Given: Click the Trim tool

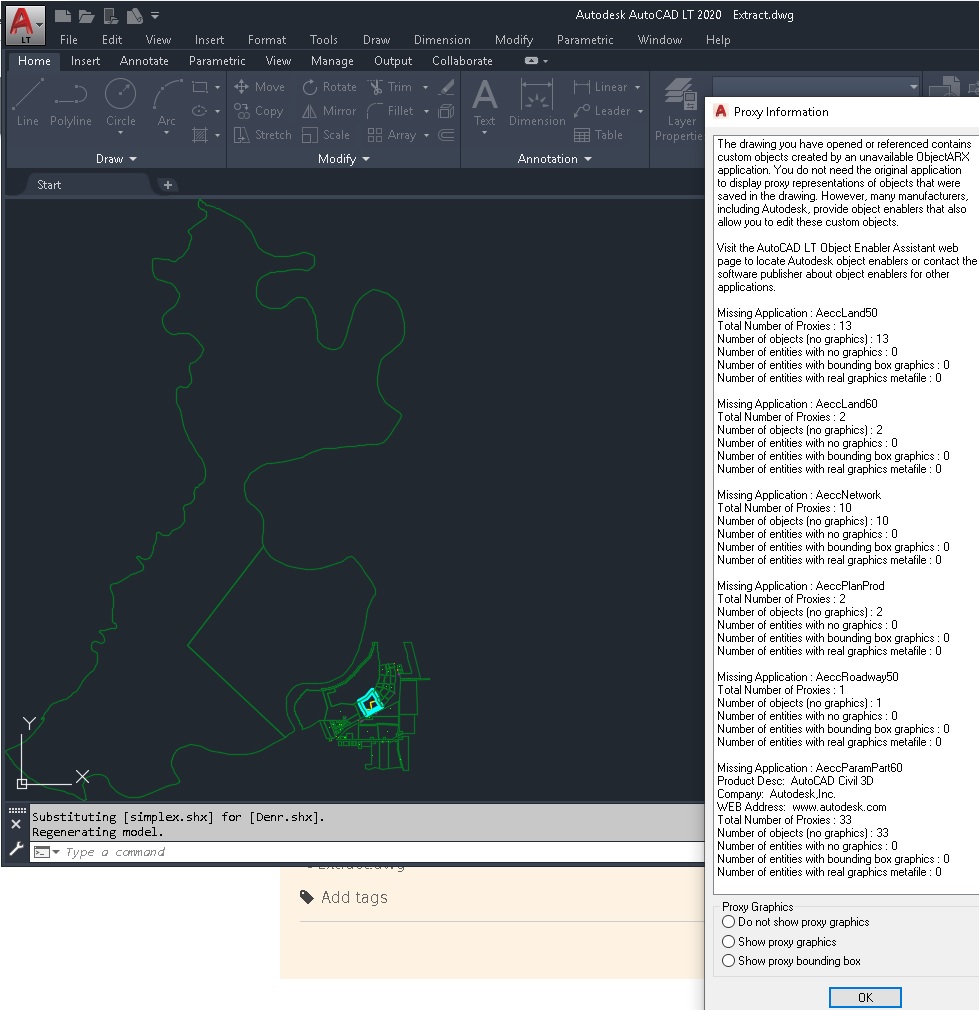Looking at the screenshot, I should tap(390, 86).
